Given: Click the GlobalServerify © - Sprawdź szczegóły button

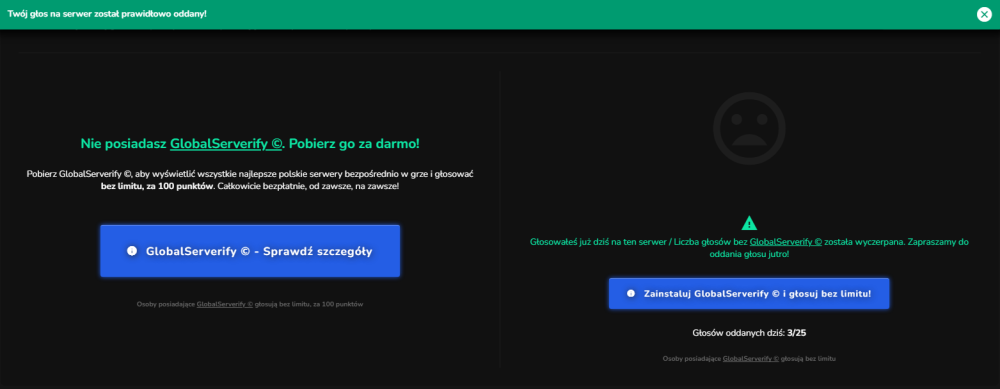Looking at the screenshot, I should 250,251.
